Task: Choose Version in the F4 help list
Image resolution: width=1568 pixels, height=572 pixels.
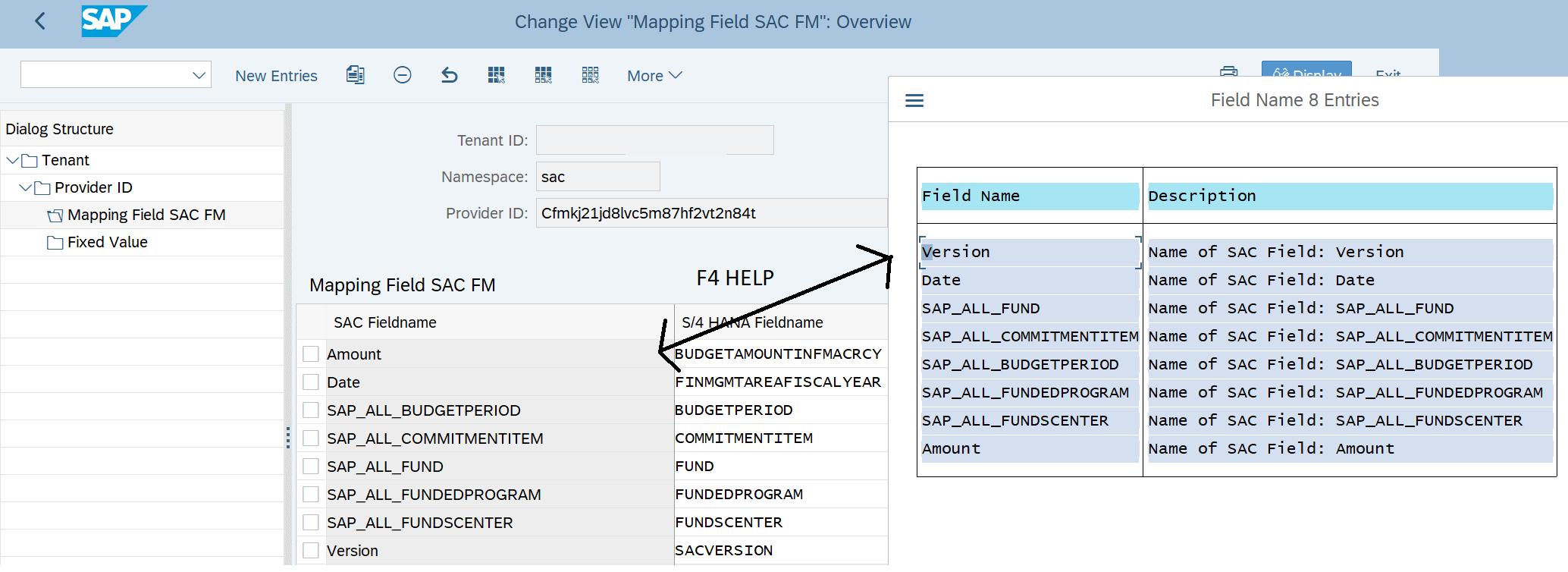Action: tap(1030, 252)
